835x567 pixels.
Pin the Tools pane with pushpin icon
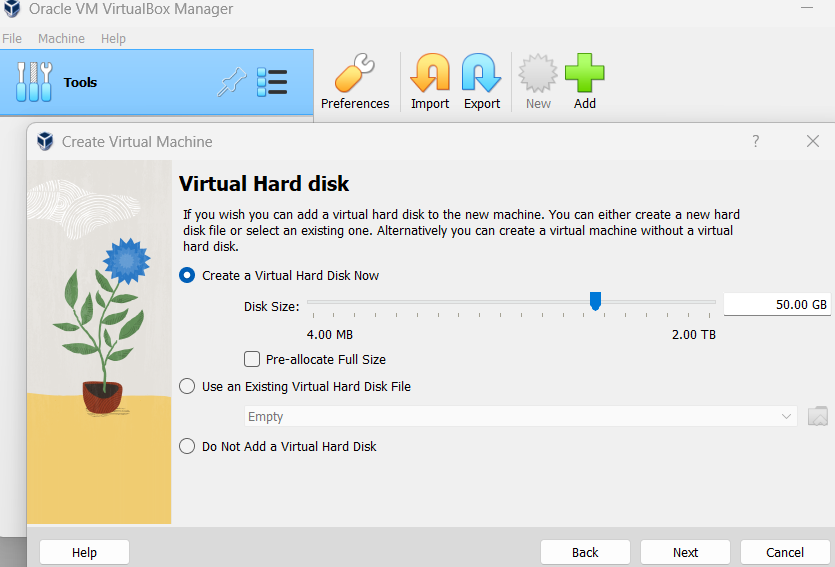click(x=232, y=82)
